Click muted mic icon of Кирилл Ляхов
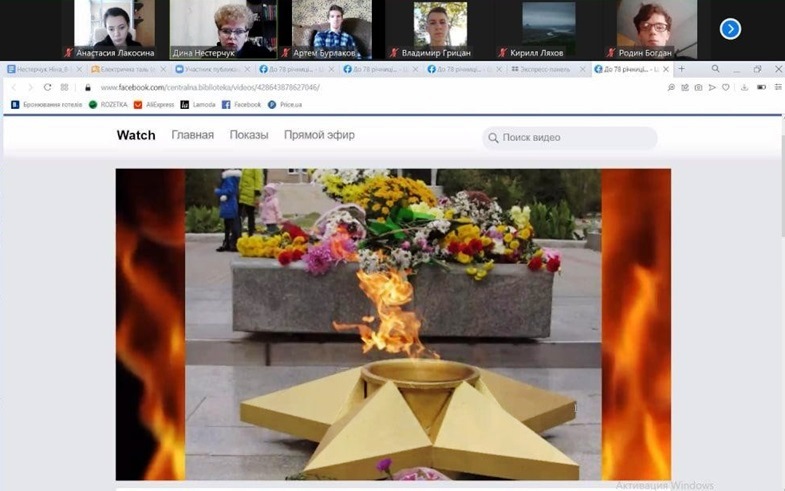 [503, 53]
